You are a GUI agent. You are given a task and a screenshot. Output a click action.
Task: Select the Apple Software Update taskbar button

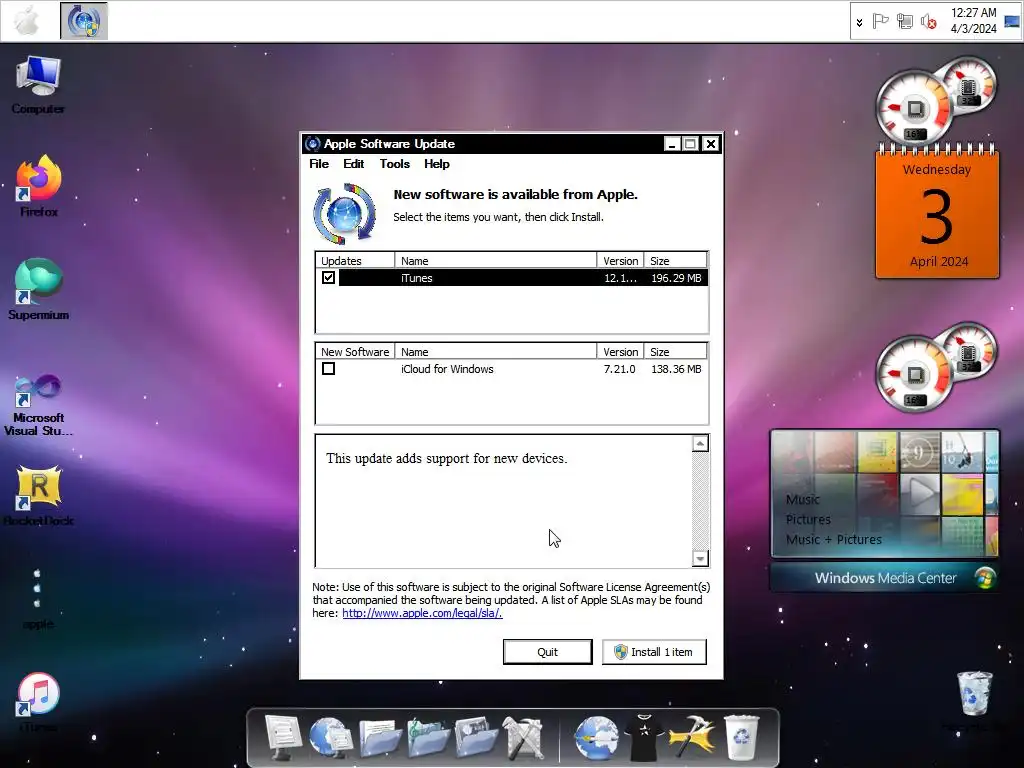pos(84,21)
